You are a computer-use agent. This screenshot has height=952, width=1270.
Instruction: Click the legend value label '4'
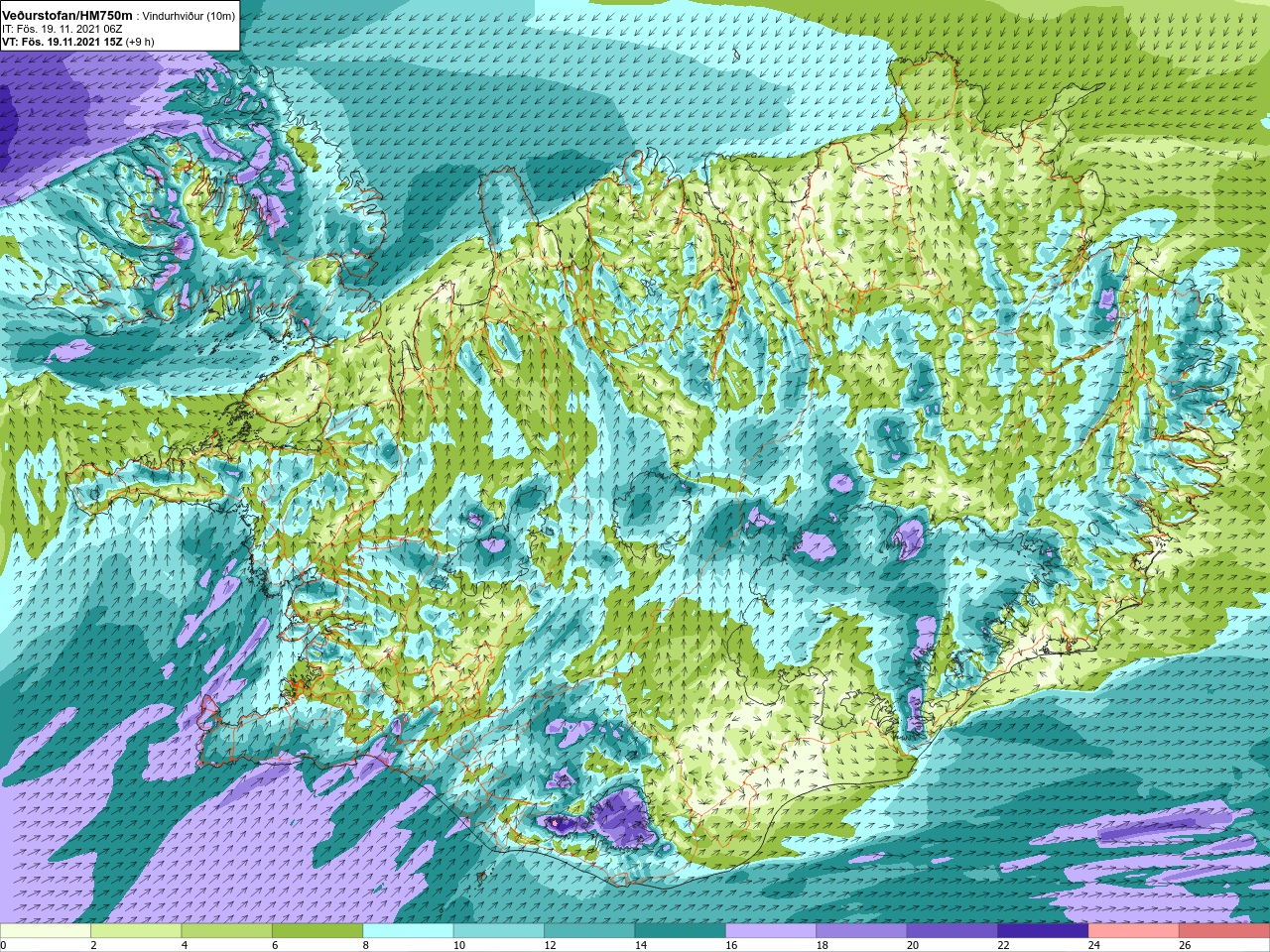tap(185, 945)
